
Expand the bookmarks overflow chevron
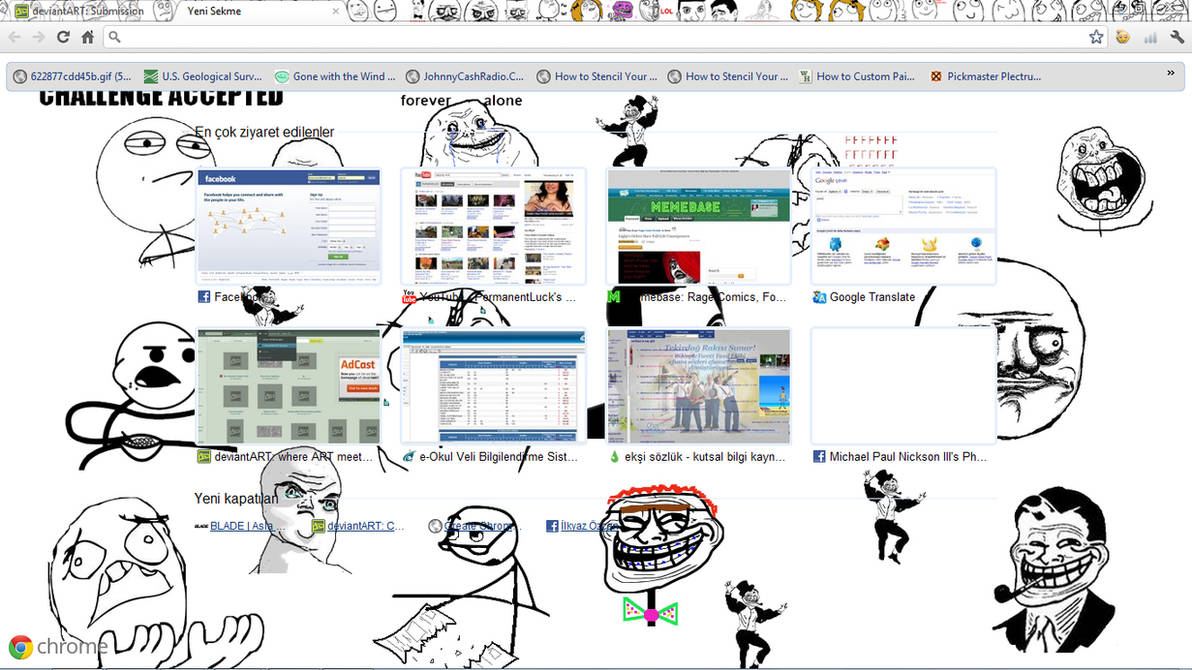[1171, 73]
